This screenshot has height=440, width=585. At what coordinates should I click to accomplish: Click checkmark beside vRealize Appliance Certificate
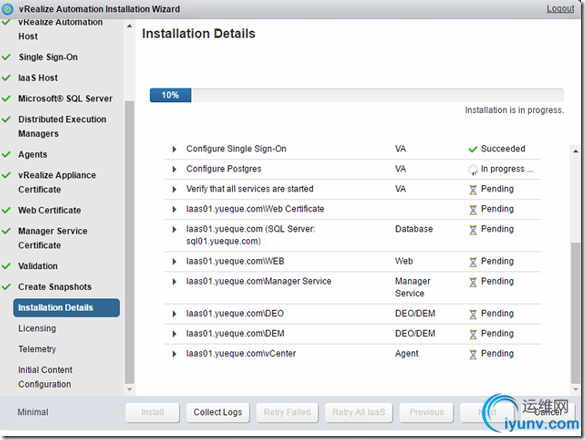point(6,175)
